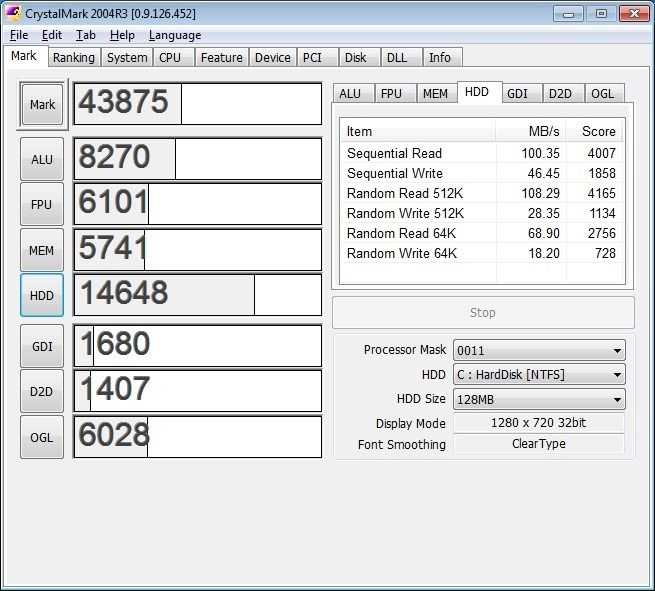Open the HDD Size dropdown
Viewport: 655px width, 591px height.
pos(539,399)
